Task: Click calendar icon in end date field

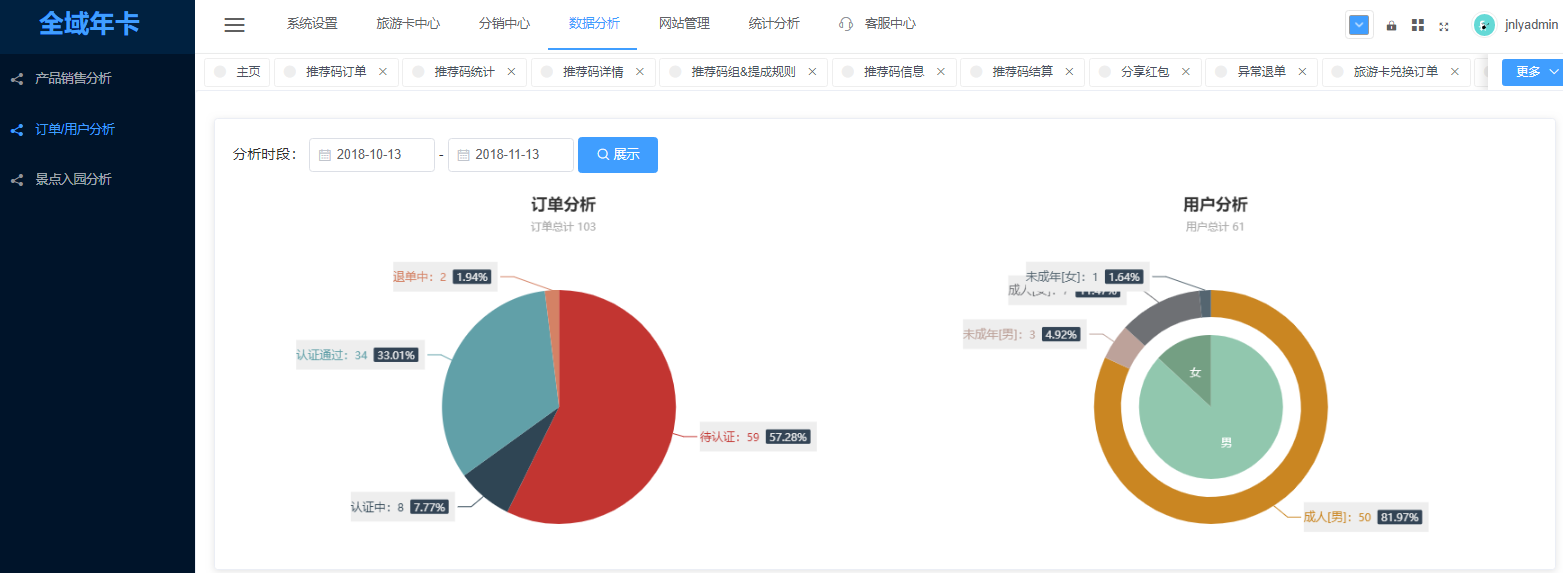Action: [464, 155]
